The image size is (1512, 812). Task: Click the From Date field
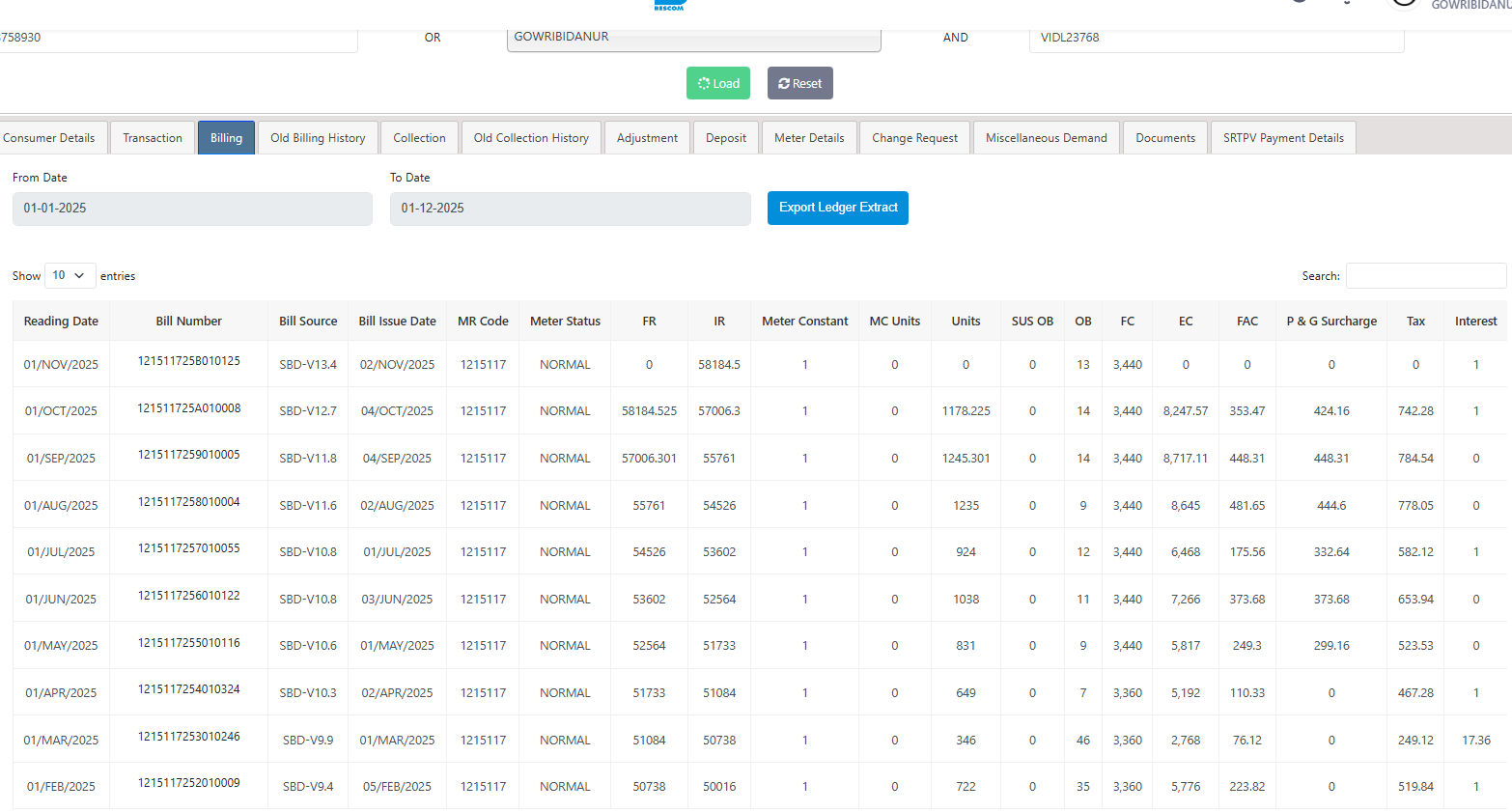click(x=192, y=209)
